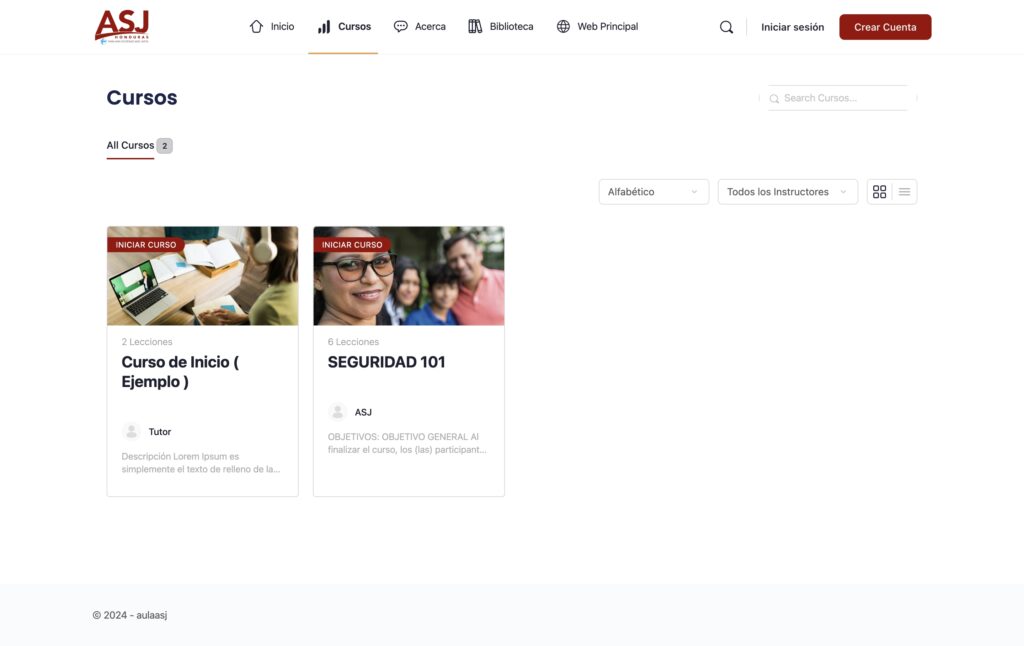
Task: Focus the Search Cursos input field
Action: 839,98
